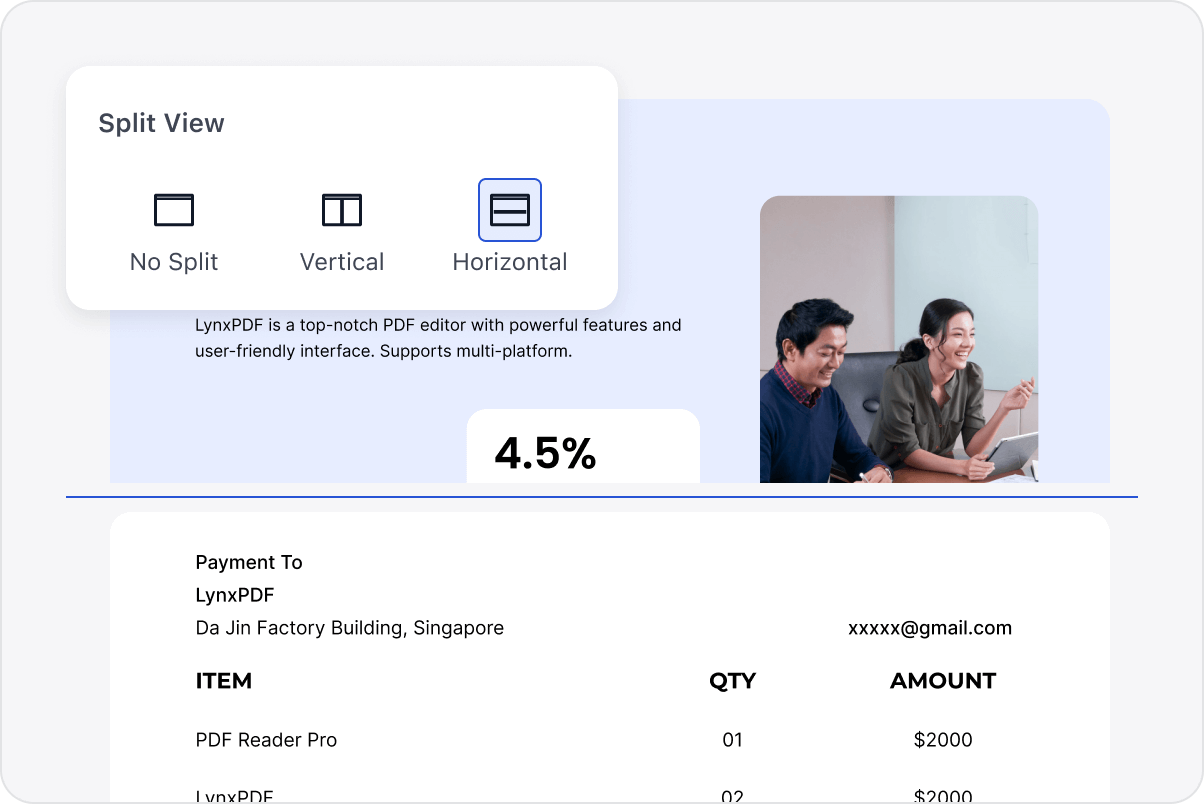
Task: Click the side-by-side panes icon
Action: [341, 210]
